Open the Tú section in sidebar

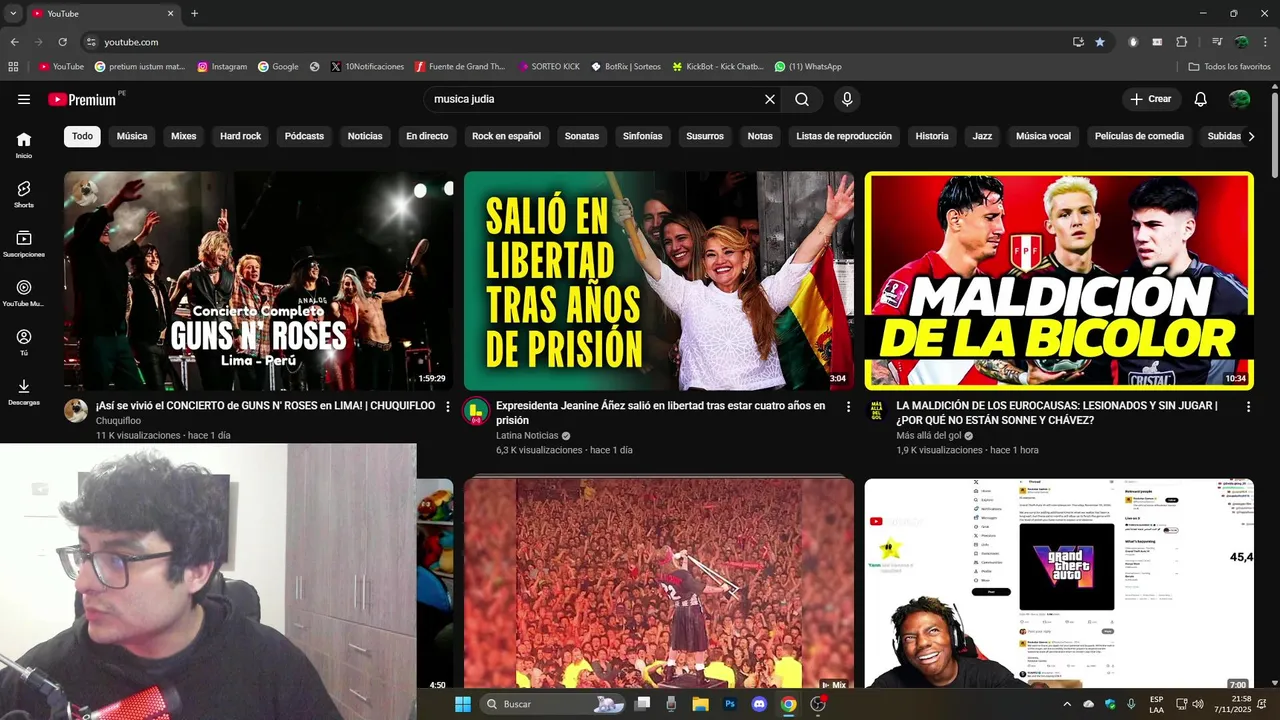[x=24, y=343]
